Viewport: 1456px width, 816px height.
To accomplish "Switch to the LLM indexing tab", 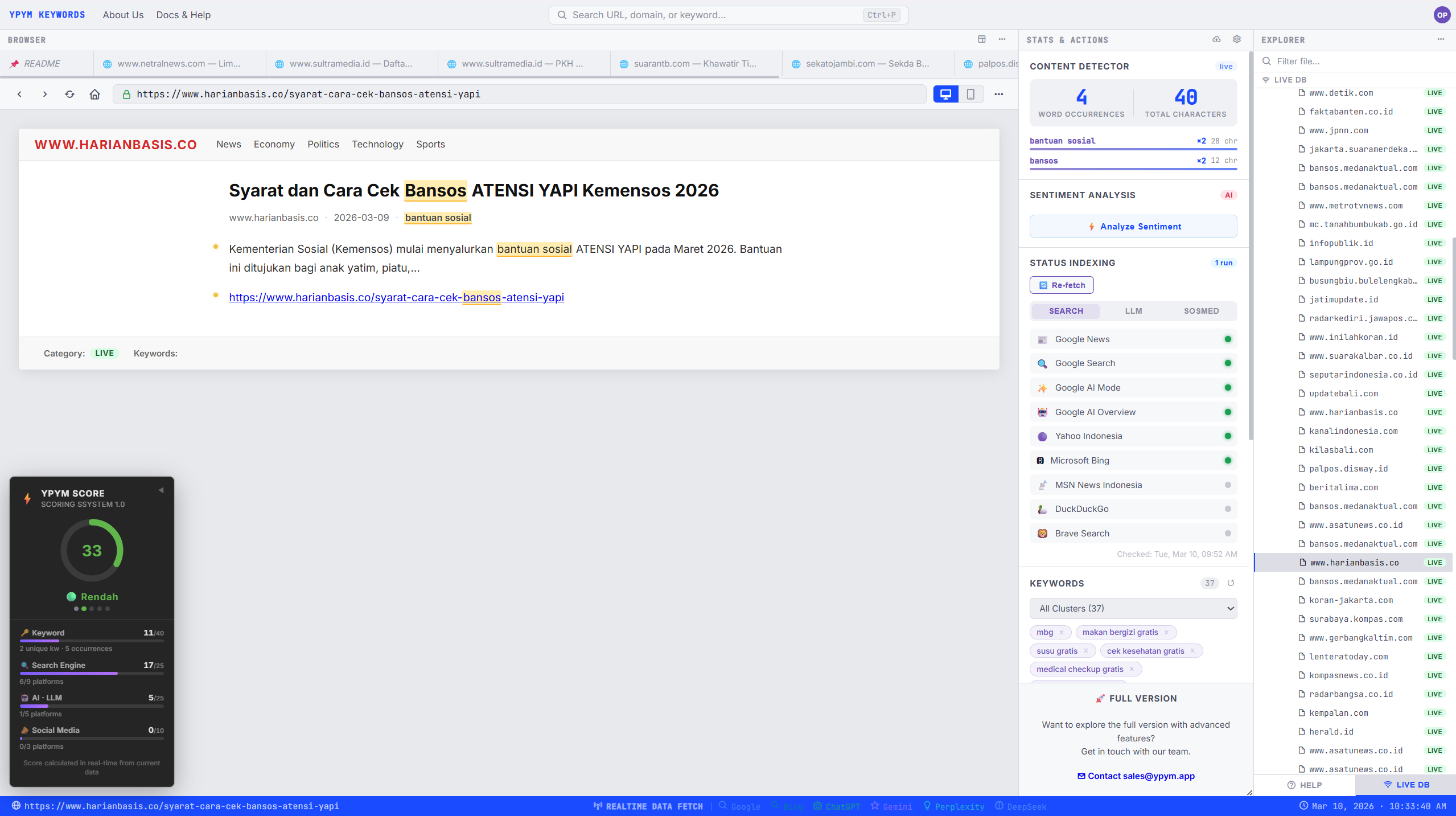I will point(1133,311).
